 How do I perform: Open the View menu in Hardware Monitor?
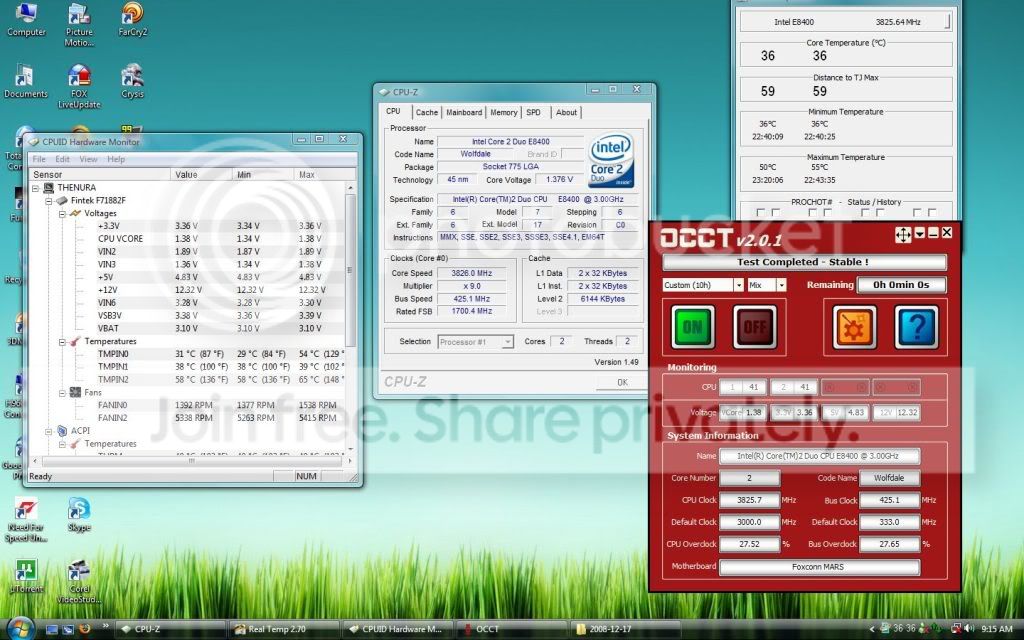tap(88, 159)
